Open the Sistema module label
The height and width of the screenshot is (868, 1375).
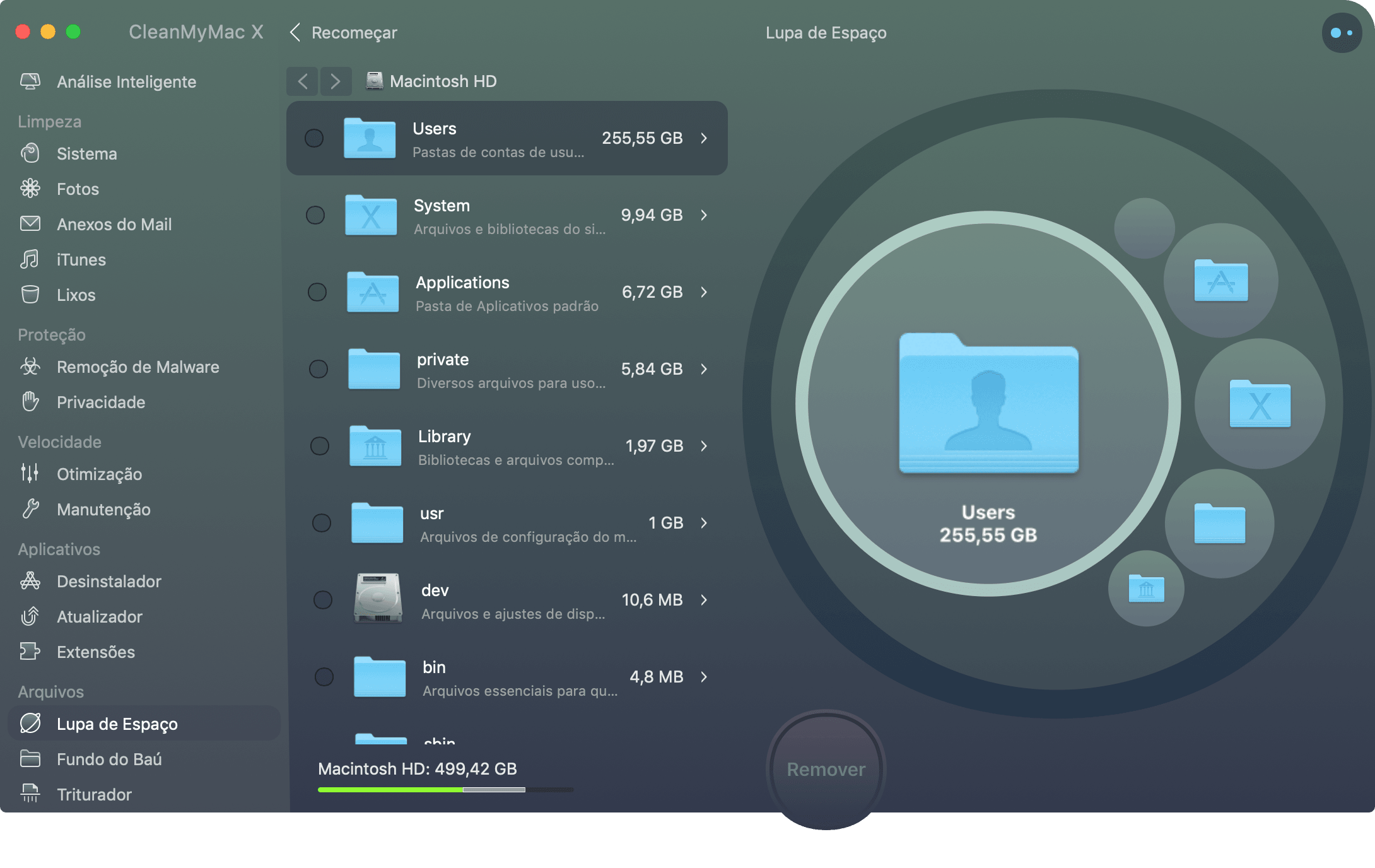(87, 154)
